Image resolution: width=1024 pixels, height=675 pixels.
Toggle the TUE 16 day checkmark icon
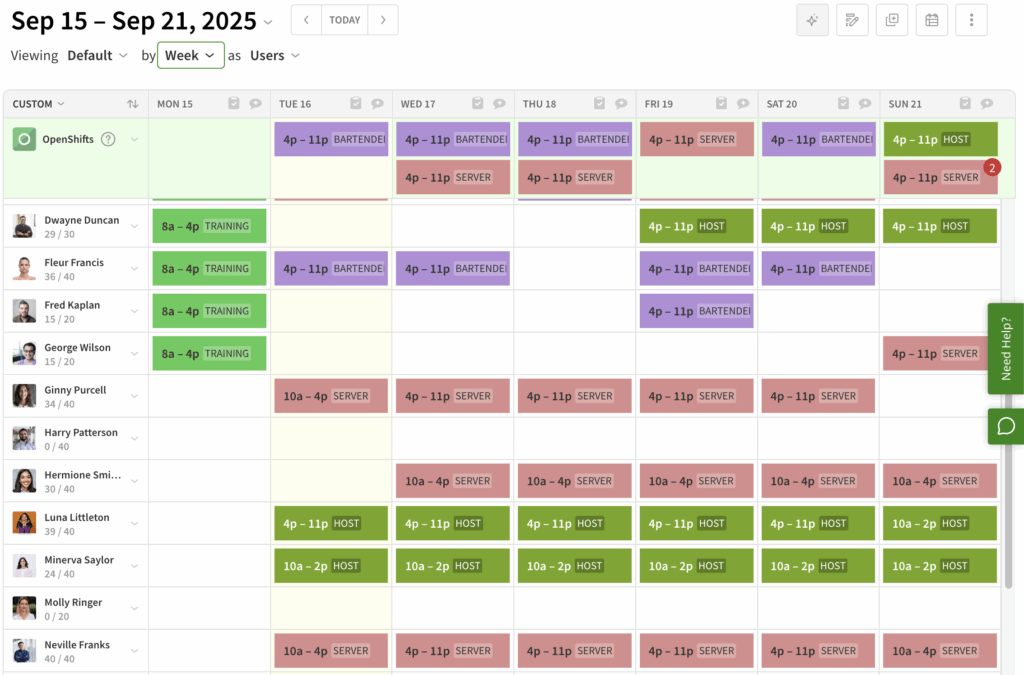click(356, 103)
